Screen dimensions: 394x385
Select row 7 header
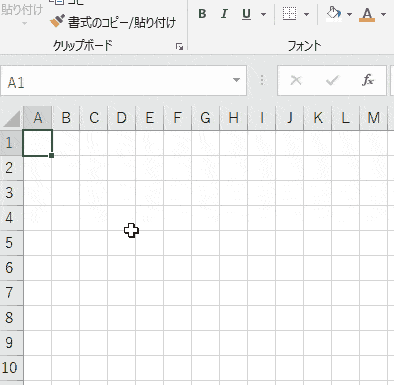pos(11,293)
